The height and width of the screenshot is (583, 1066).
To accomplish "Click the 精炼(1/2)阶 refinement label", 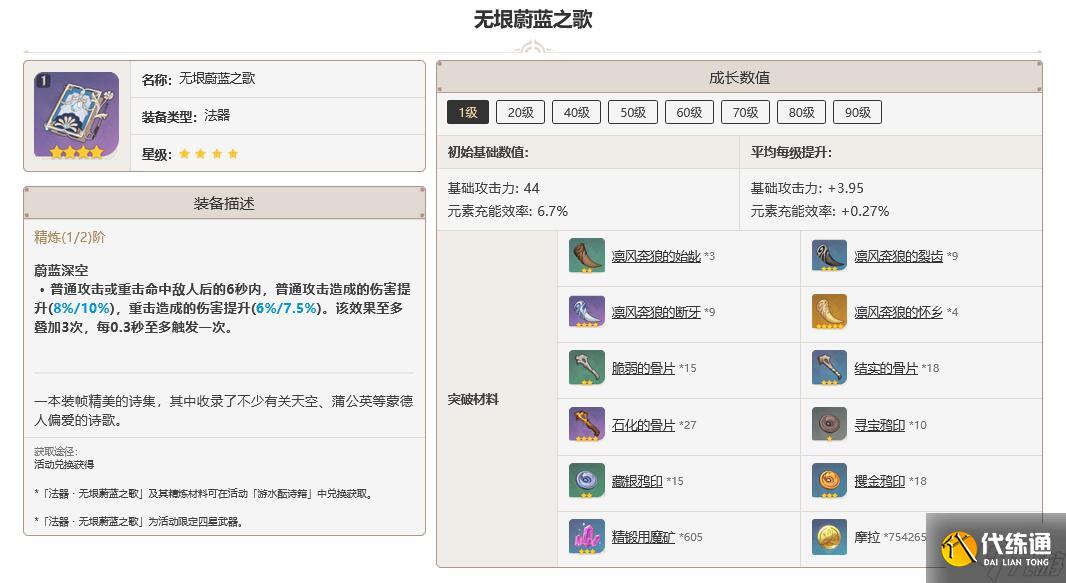I will [x=69, y=237].
